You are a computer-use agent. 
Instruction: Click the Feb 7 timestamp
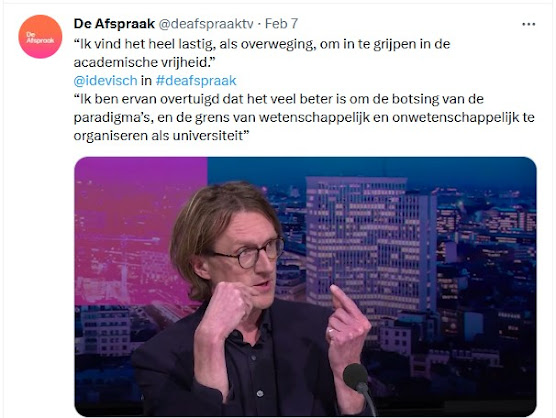[281, 24]
